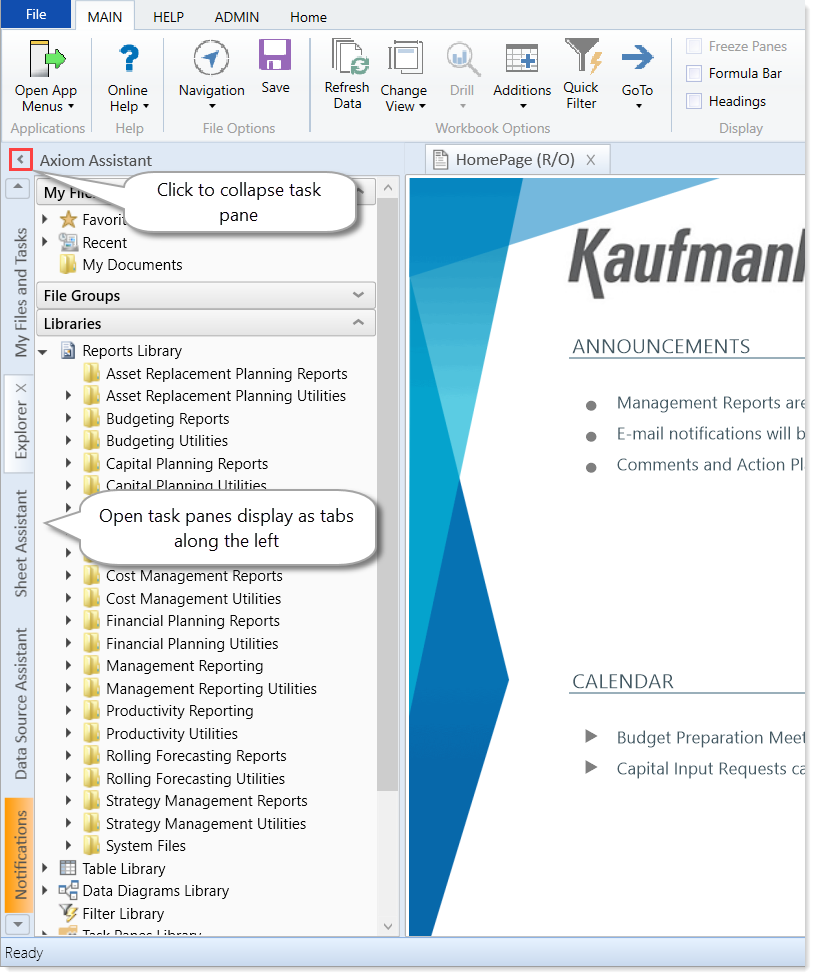Click the Additions table icon
The image size is (815, 977).
pos(522,59)
